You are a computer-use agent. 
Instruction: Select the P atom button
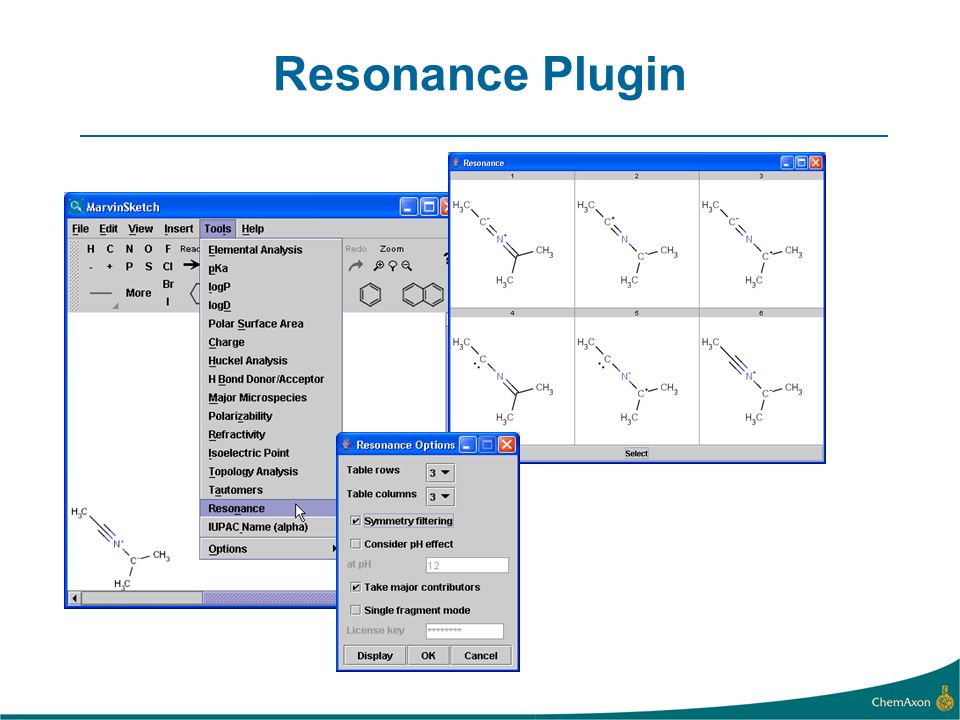(x=129, y=266)
